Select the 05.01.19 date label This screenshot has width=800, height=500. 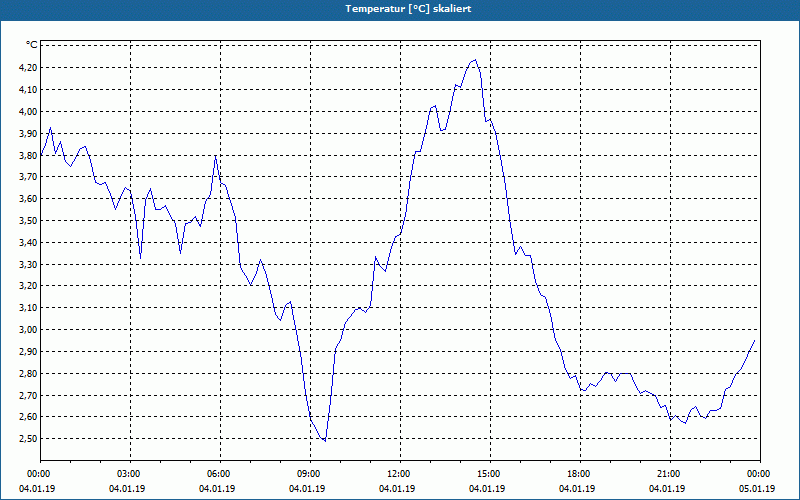757,489
